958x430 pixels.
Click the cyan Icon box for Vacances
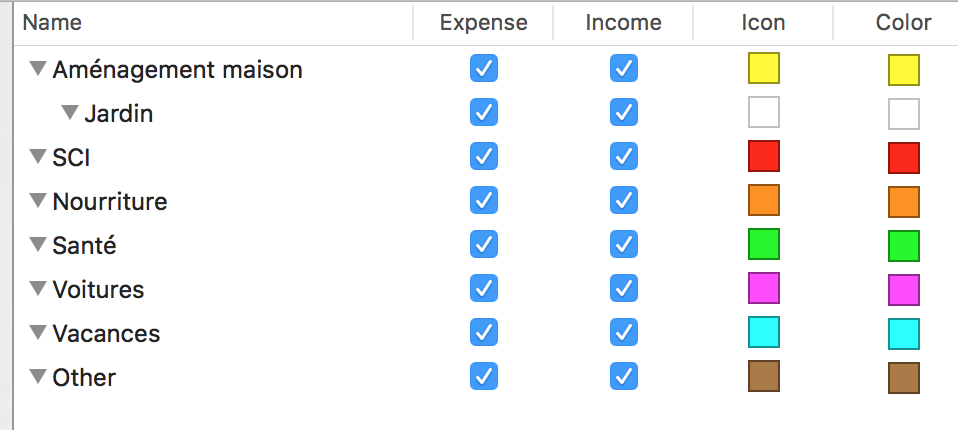pyautogui.click(x=764, y=332)
